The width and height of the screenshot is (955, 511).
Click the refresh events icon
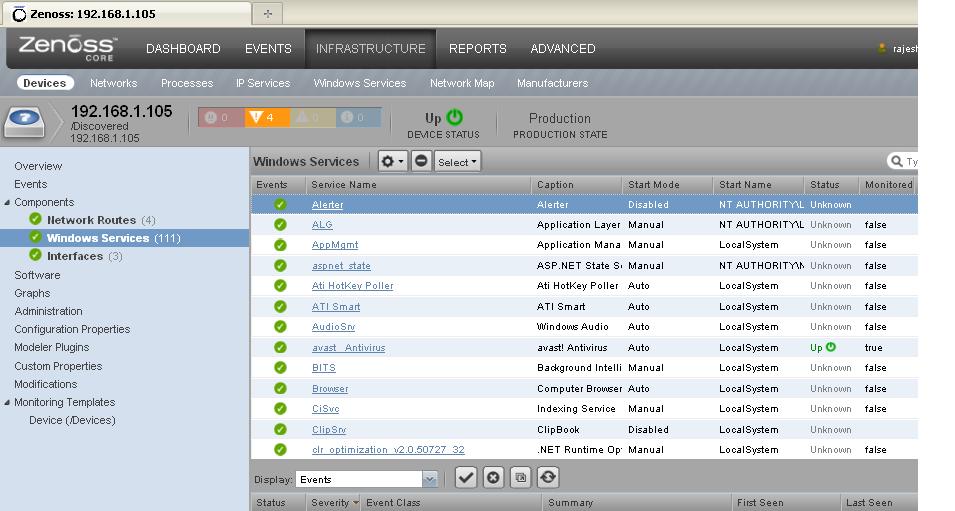547,478
